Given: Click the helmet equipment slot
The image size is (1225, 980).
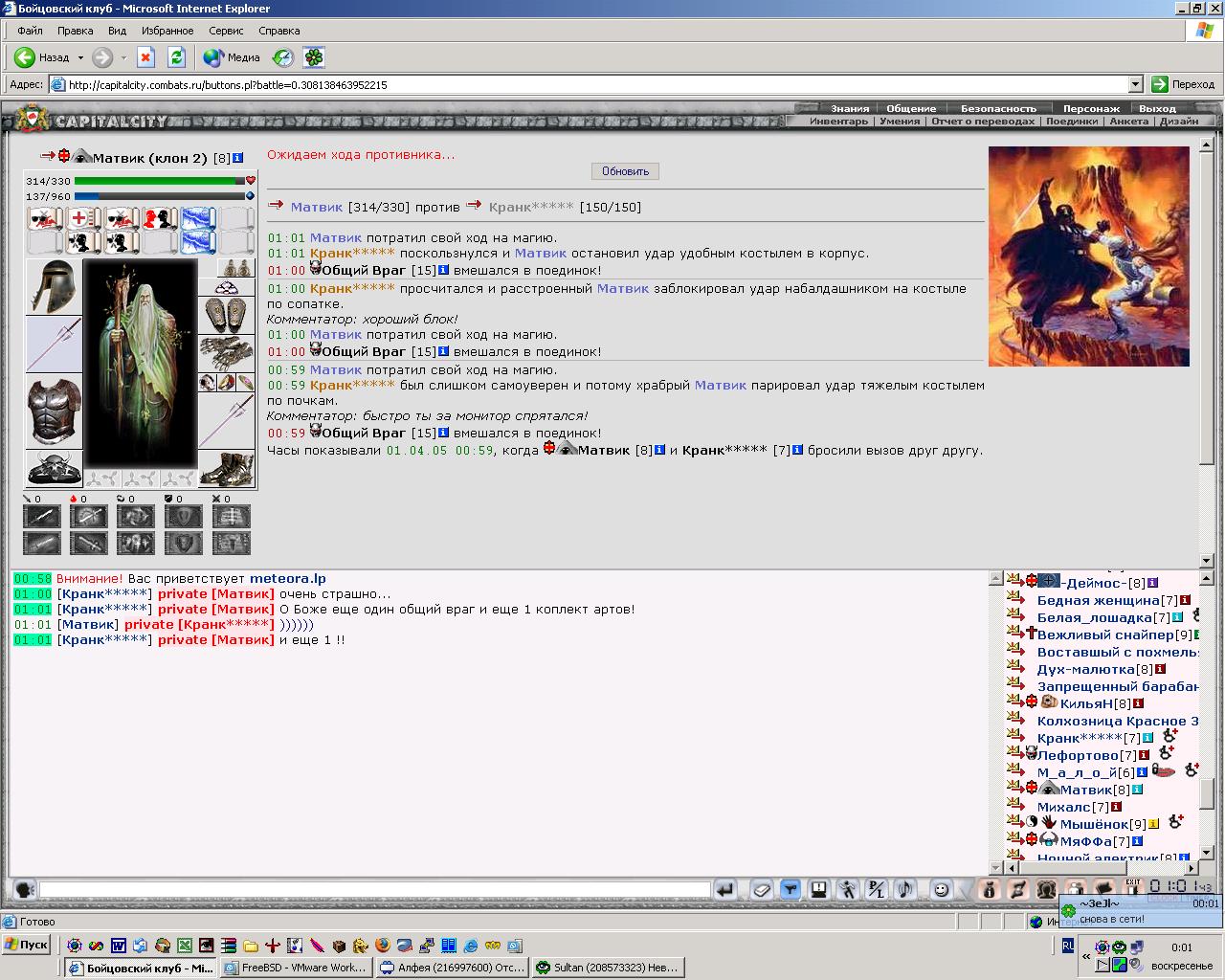Looking at the screenshot, I should click(53, 287).
